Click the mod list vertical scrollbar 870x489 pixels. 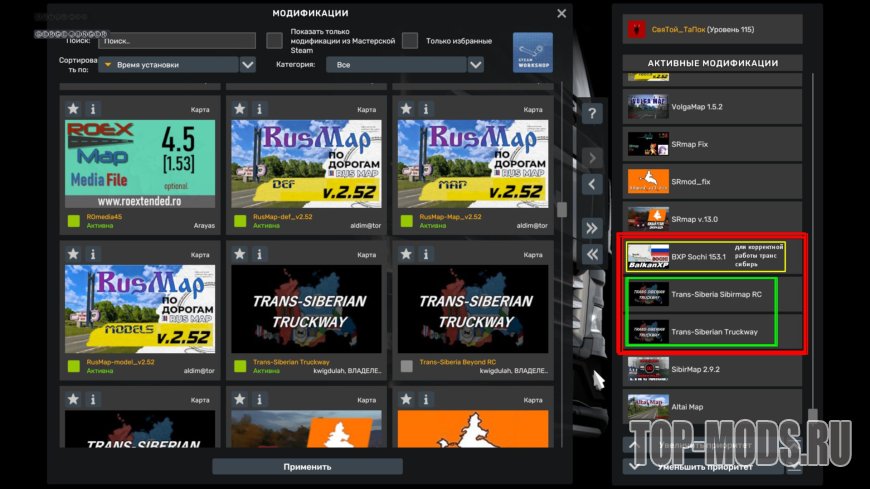coord(562,210)
